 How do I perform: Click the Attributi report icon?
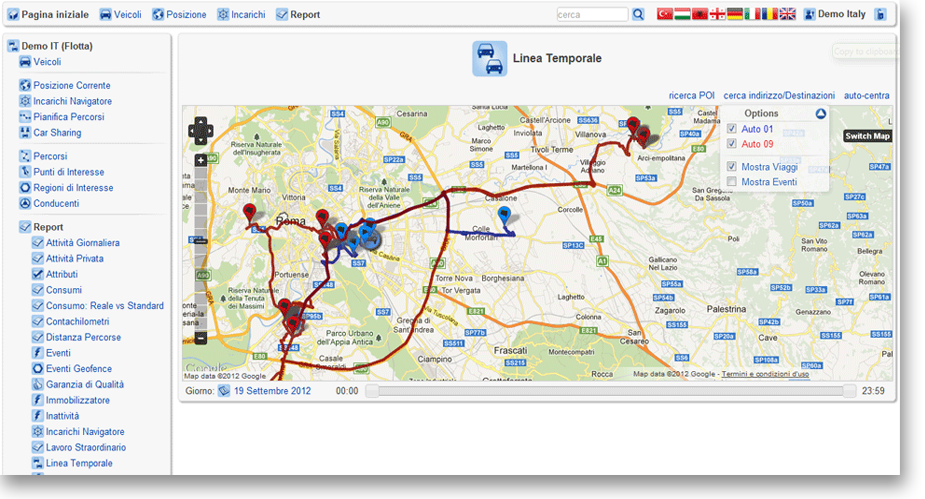(x=38, y=274)
